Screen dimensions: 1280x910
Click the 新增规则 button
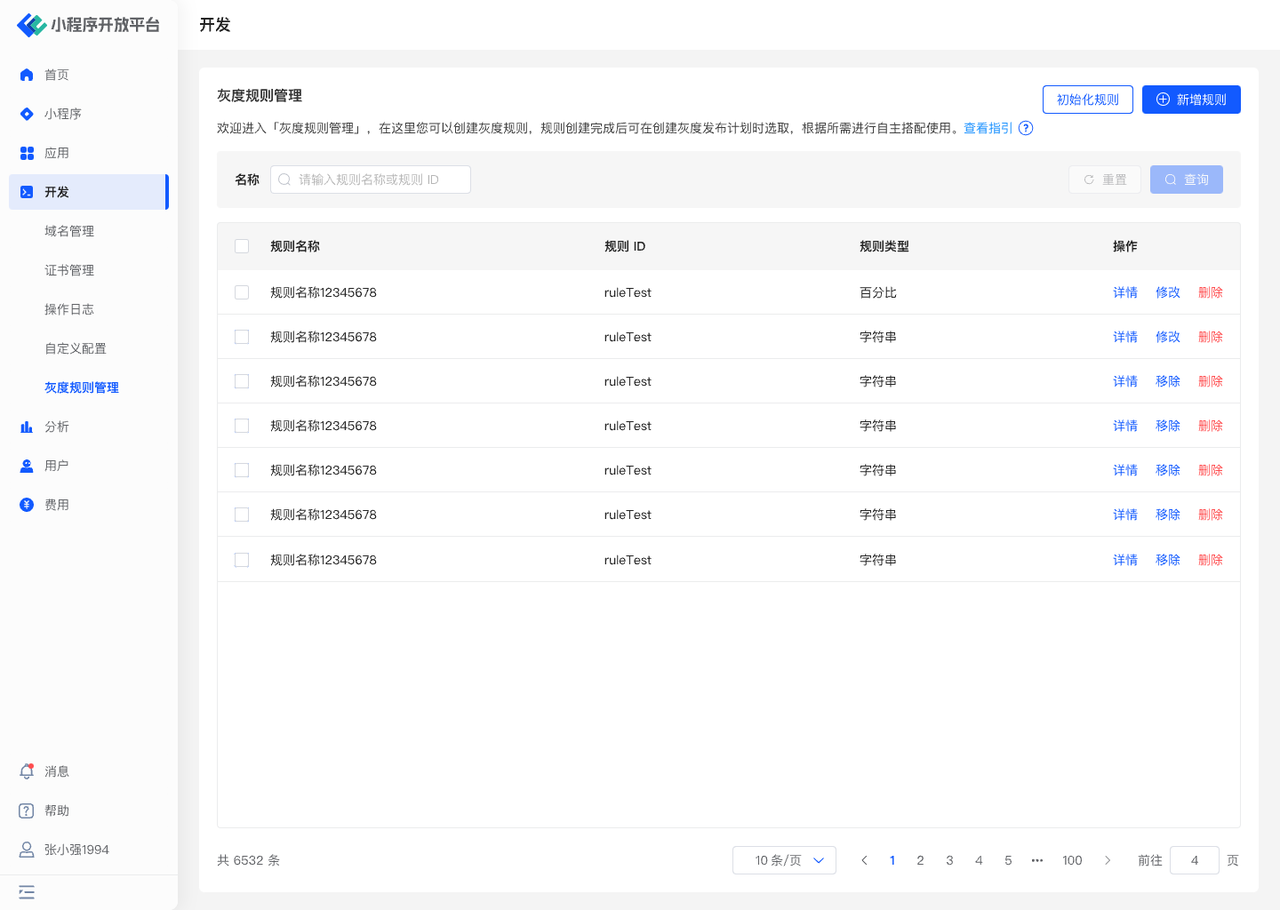point(1191,100)
